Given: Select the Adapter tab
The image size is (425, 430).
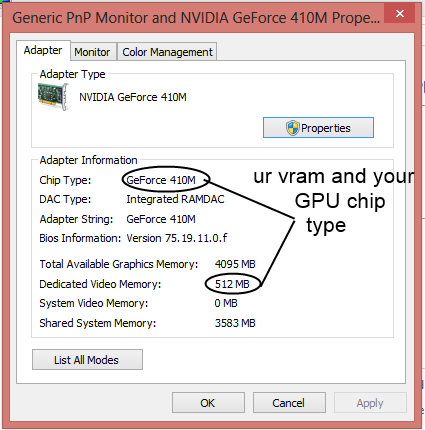Looking at the screenshot, I should (43, 50).
